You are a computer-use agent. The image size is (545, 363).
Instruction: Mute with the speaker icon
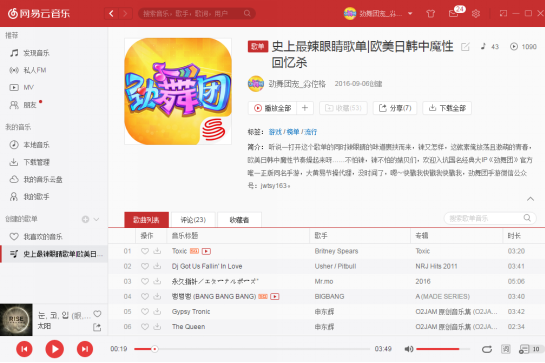point(409,349)
